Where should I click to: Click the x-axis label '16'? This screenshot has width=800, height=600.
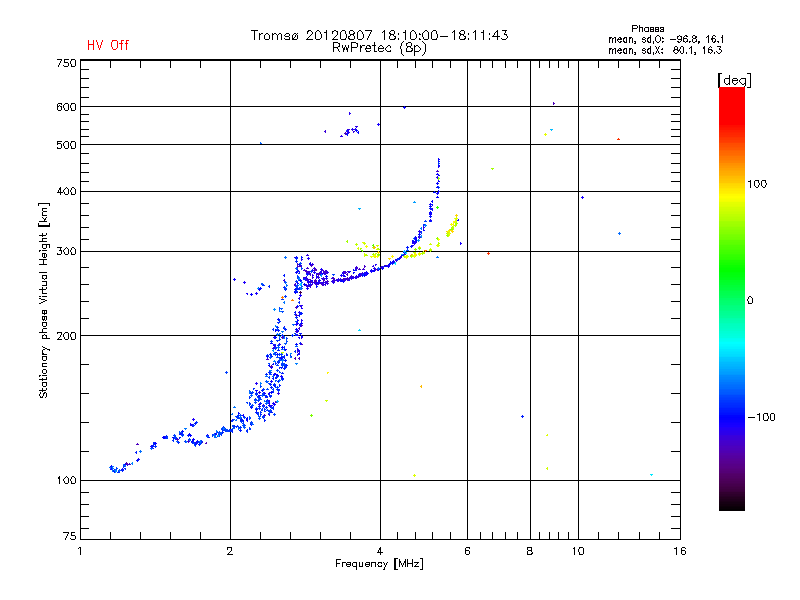[680, 551]
